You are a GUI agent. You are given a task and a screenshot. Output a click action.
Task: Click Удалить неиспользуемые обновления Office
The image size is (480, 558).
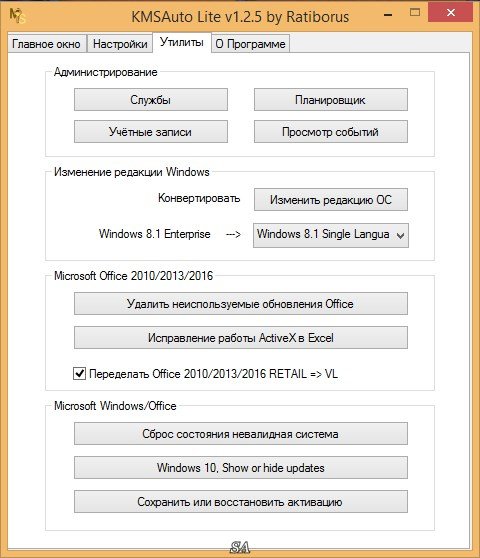pos(241,304)
